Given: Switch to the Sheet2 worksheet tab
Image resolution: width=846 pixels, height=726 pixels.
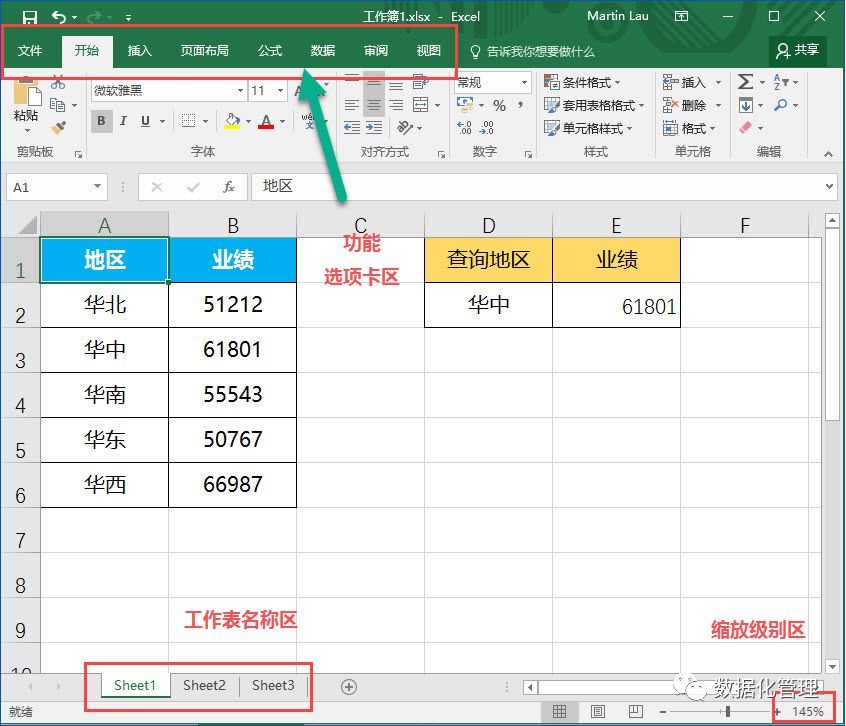Looking at the screenshot, I should point(204,685).
